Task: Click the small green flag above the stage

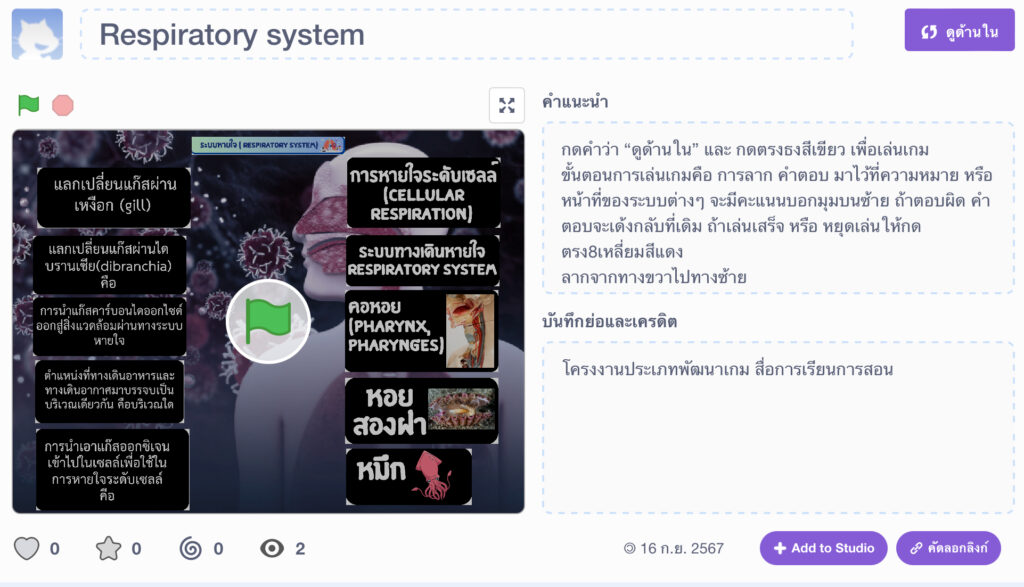Action: point(28,104)
